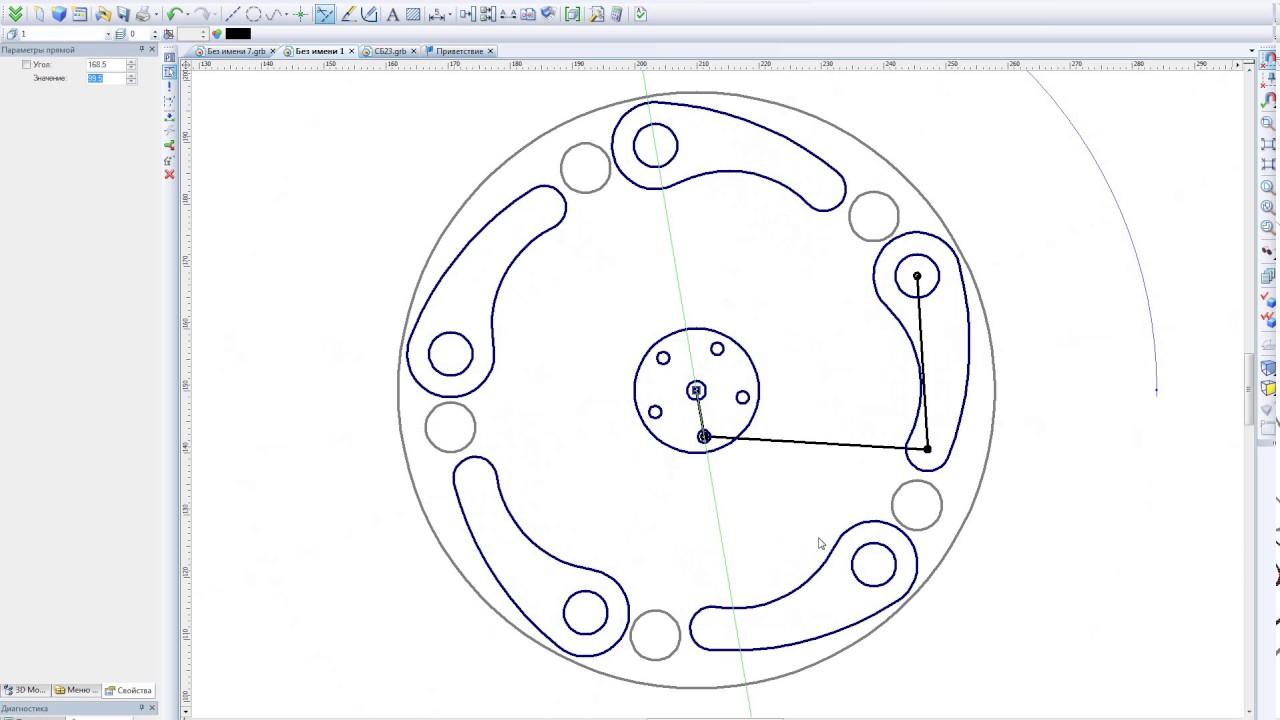
Task: Select the Hatch fill tool
Action: coord(413,14)
